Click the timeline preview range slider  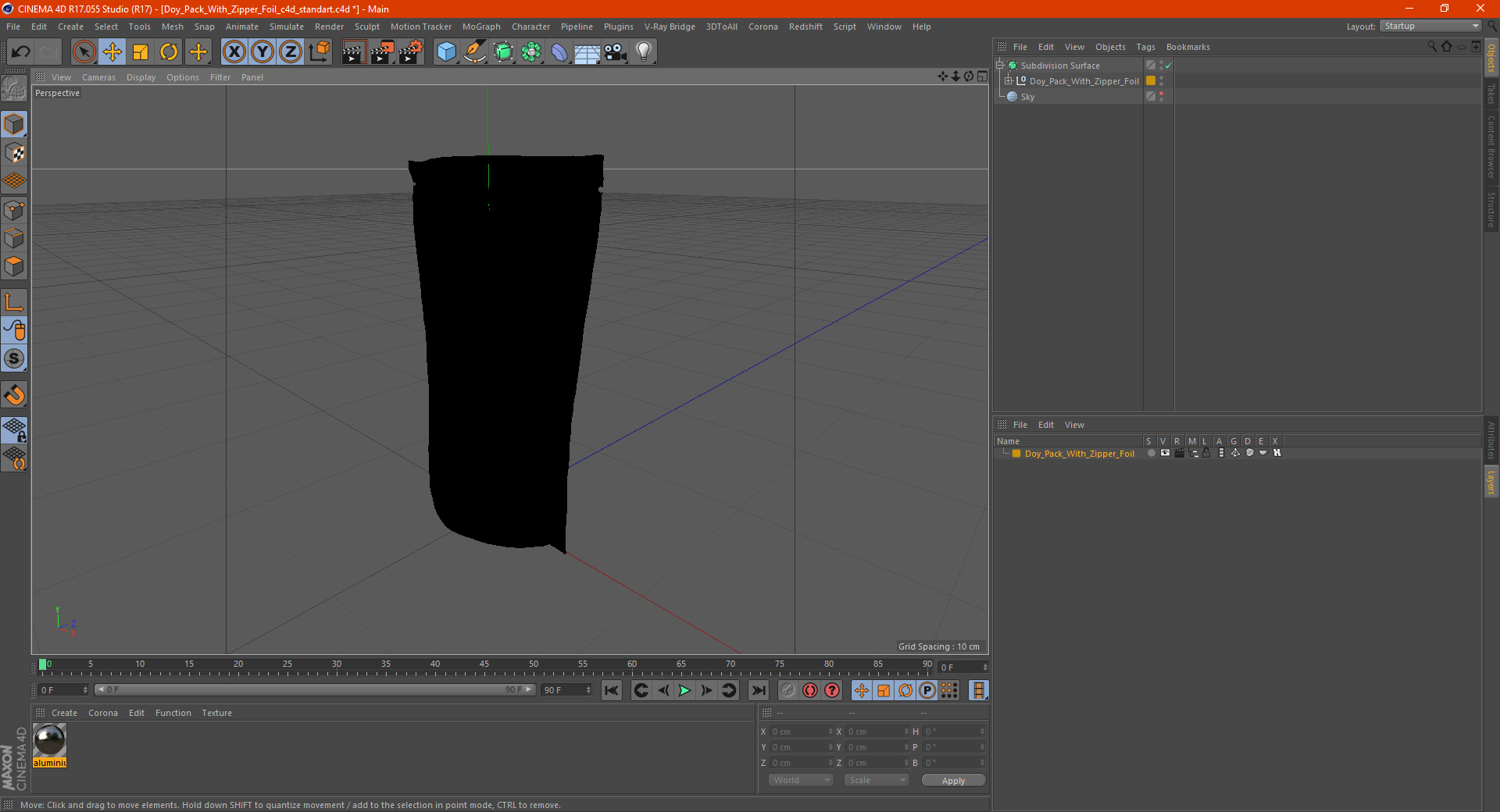click(315, 689)
